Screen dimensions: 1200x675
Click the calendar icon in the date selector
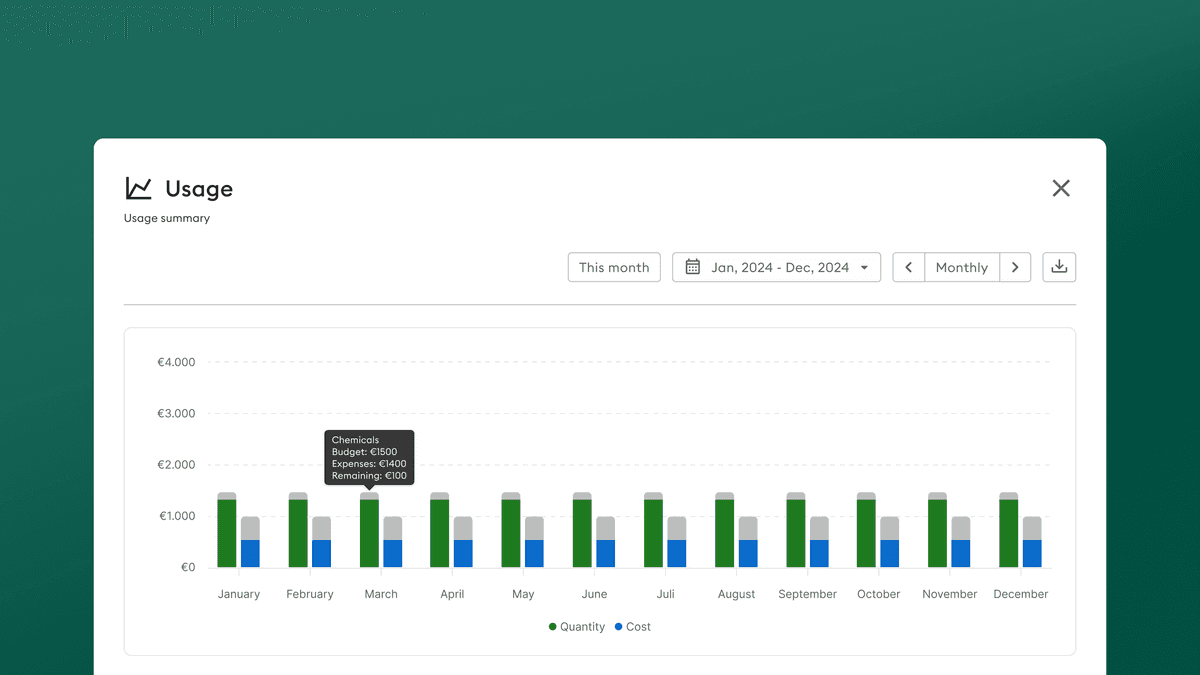tap(694, 267)
